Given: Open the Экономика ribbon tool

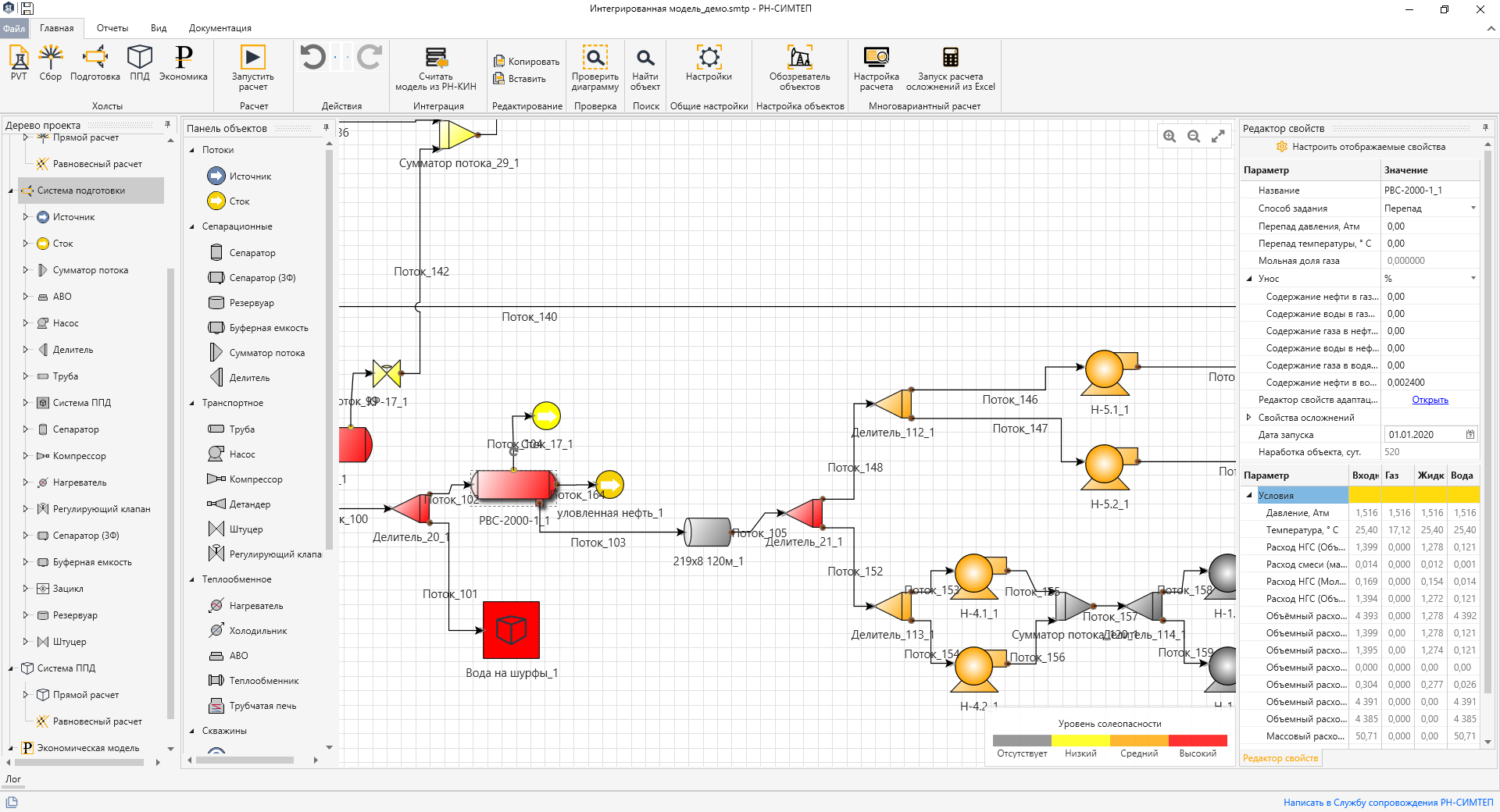Looking at the screenshot, I should [184, 63].
